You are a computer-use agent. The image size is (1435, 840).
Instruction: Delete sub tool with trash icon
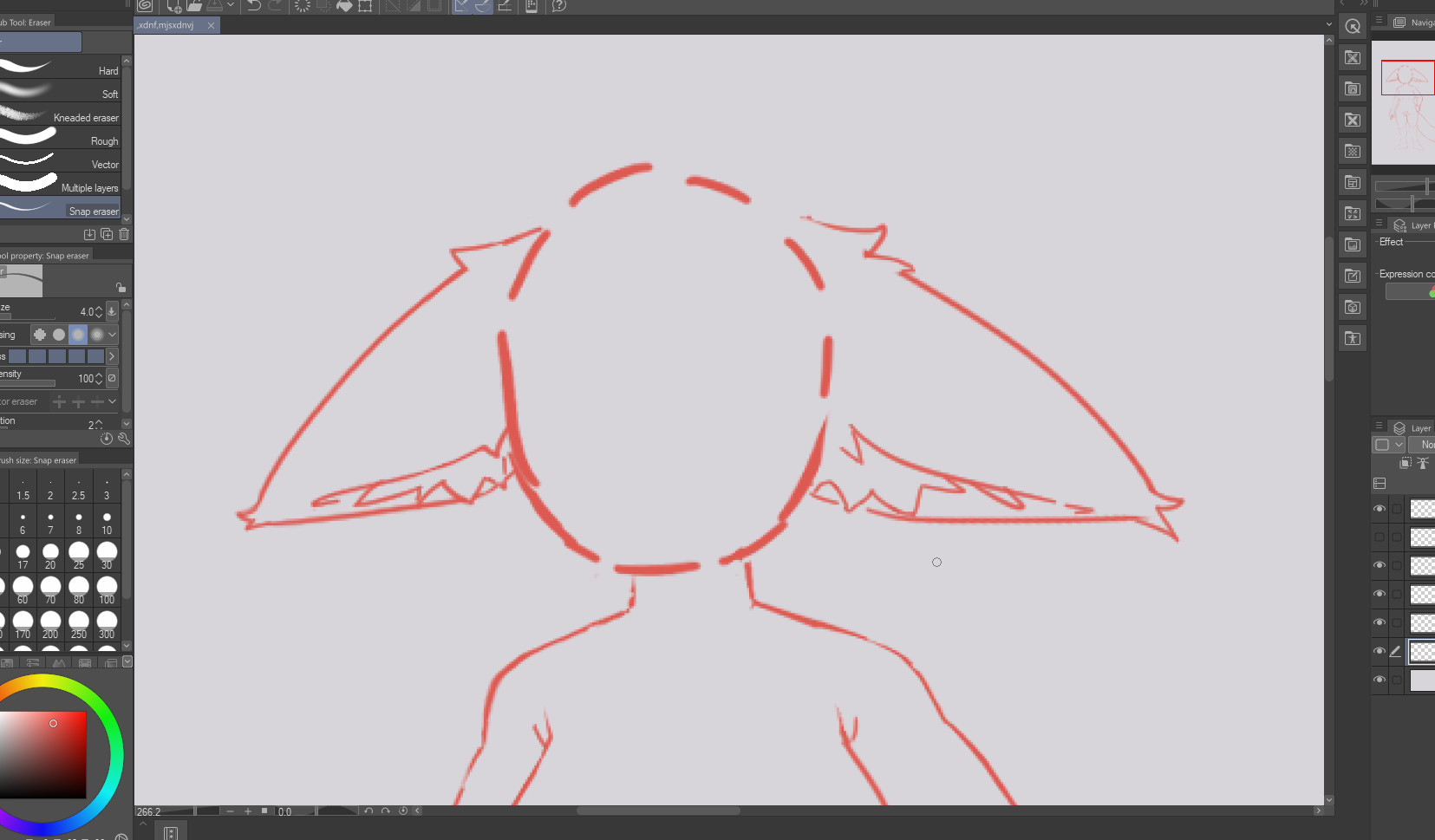point(124,234)
